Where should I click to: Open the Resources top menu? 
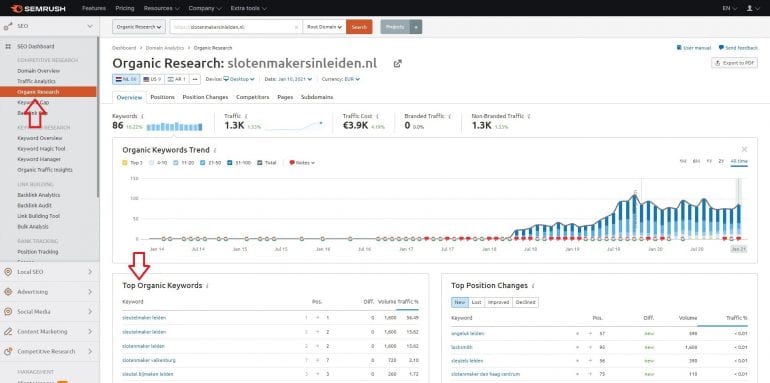coord(161,8)
